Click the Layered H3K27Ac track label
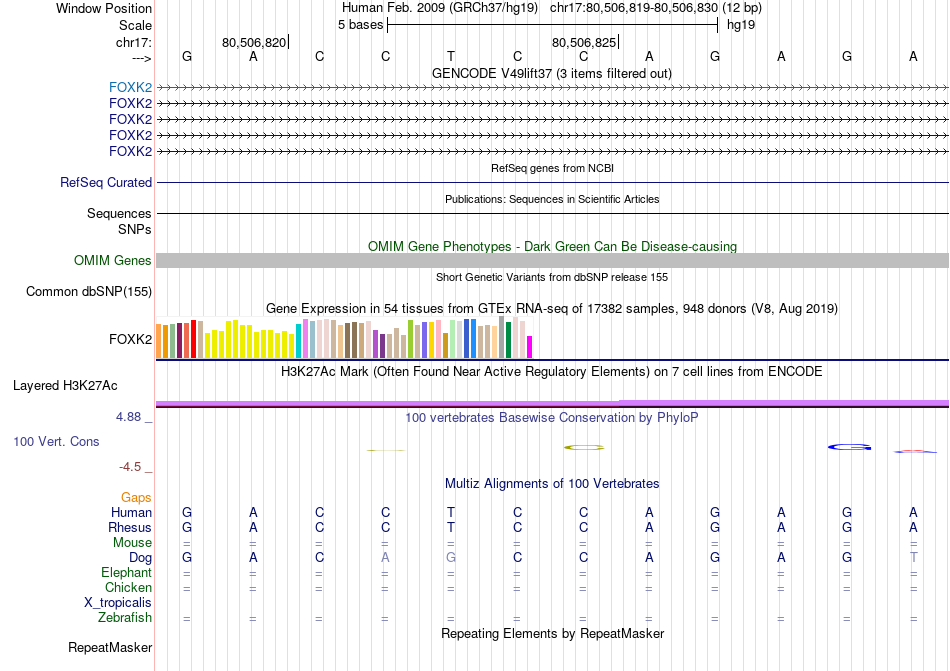 pos(65,386)
